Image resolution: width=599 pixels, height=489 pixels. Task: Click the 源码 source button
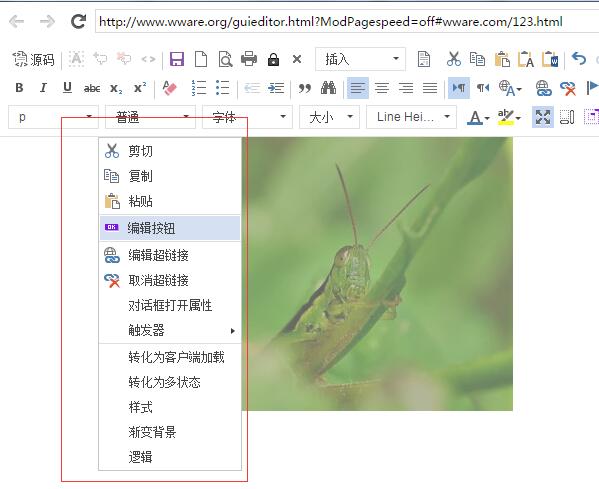[33, 60]
